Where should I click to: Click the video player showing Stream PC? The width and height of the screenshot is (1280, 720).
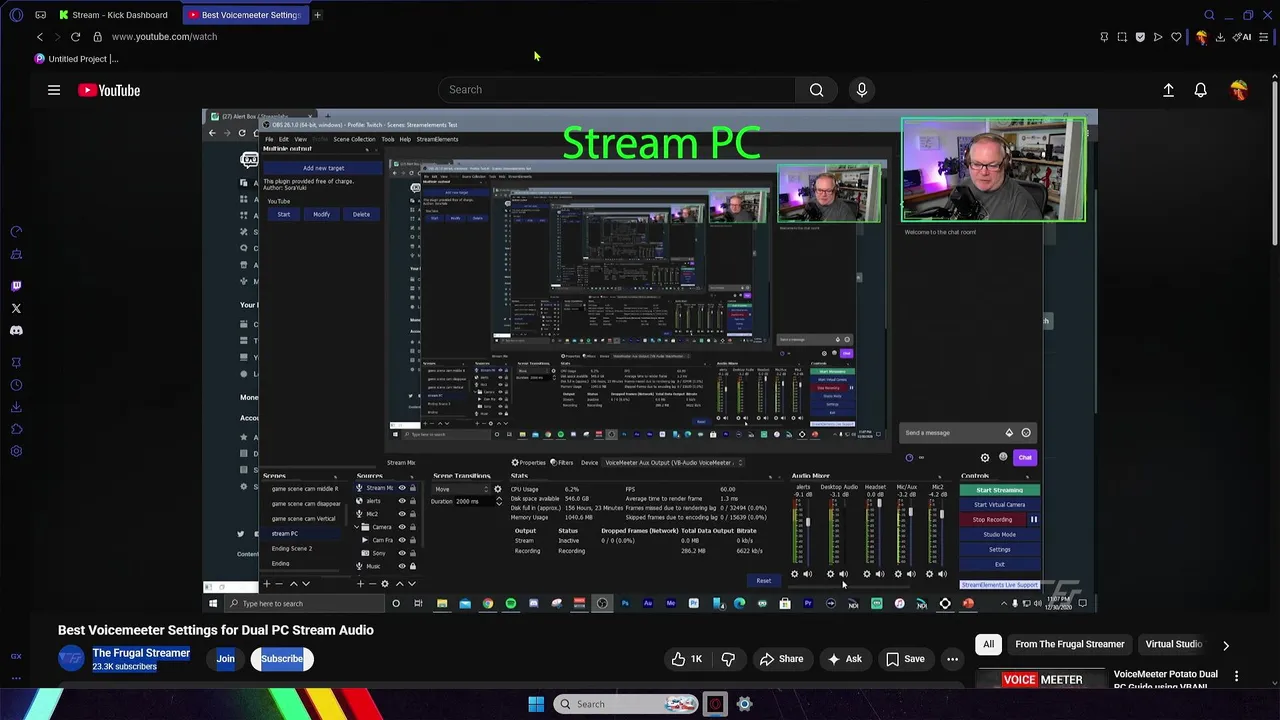tap(650, 360)
